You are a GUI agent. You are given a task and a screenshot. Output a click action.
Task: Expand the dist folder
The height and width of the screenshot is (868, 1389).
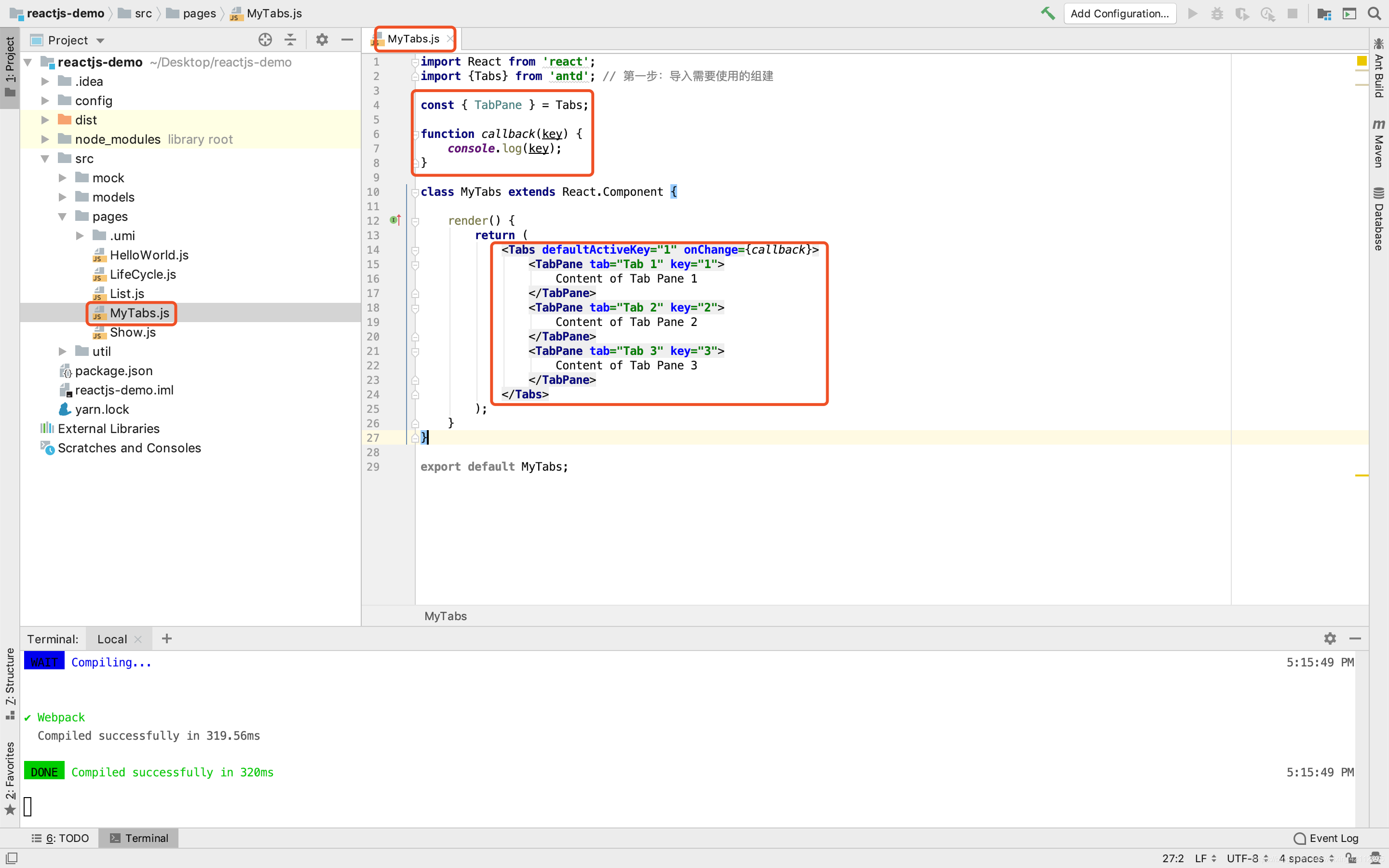point(45,120)
